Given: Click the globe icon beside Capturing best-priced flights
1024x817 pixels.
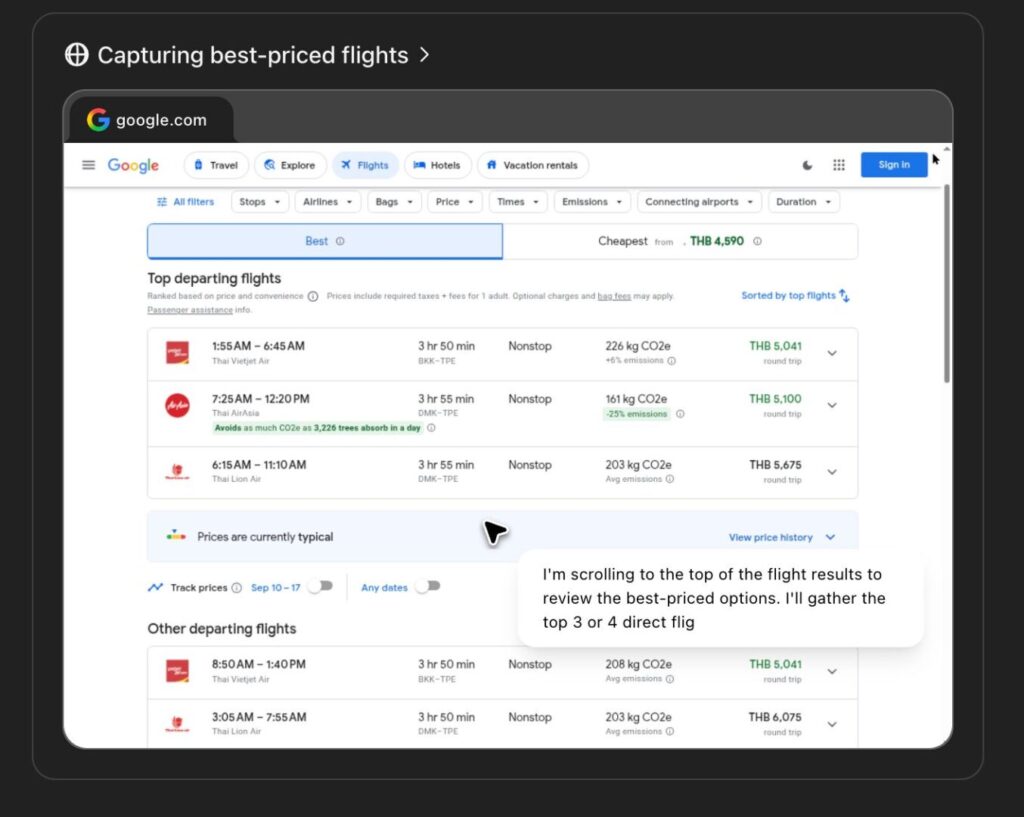Looking at the screenshot, I should tap(76, 55).
